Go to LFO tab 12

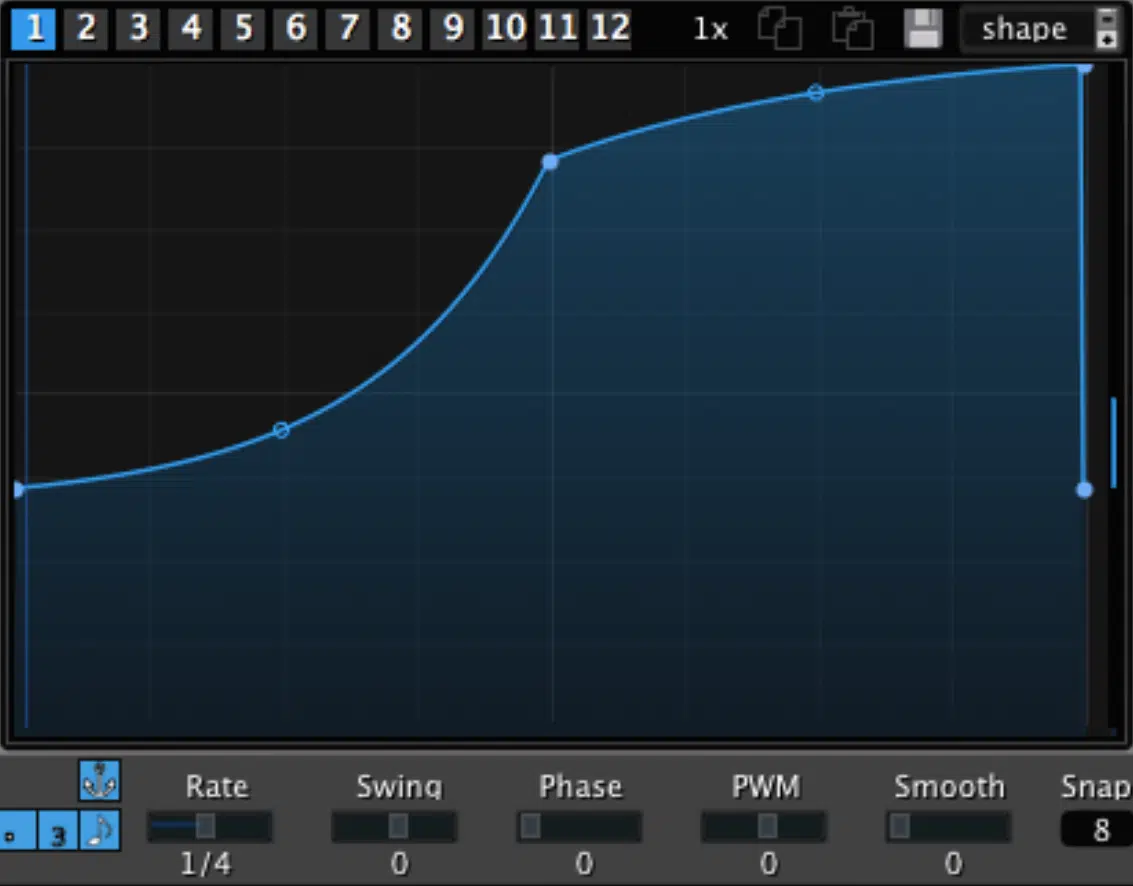(x=610, y=29)
